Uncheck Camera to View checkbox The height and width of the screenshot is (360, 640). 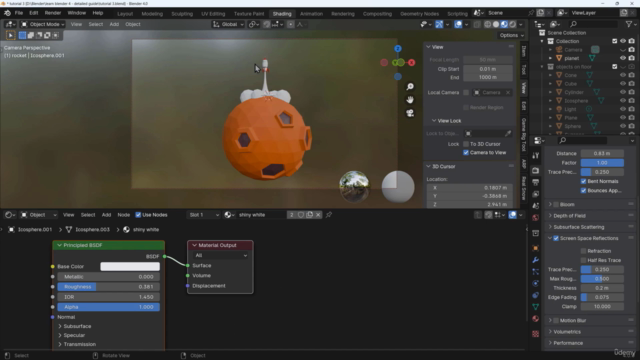pyautogui.click(x=466, y=153)
